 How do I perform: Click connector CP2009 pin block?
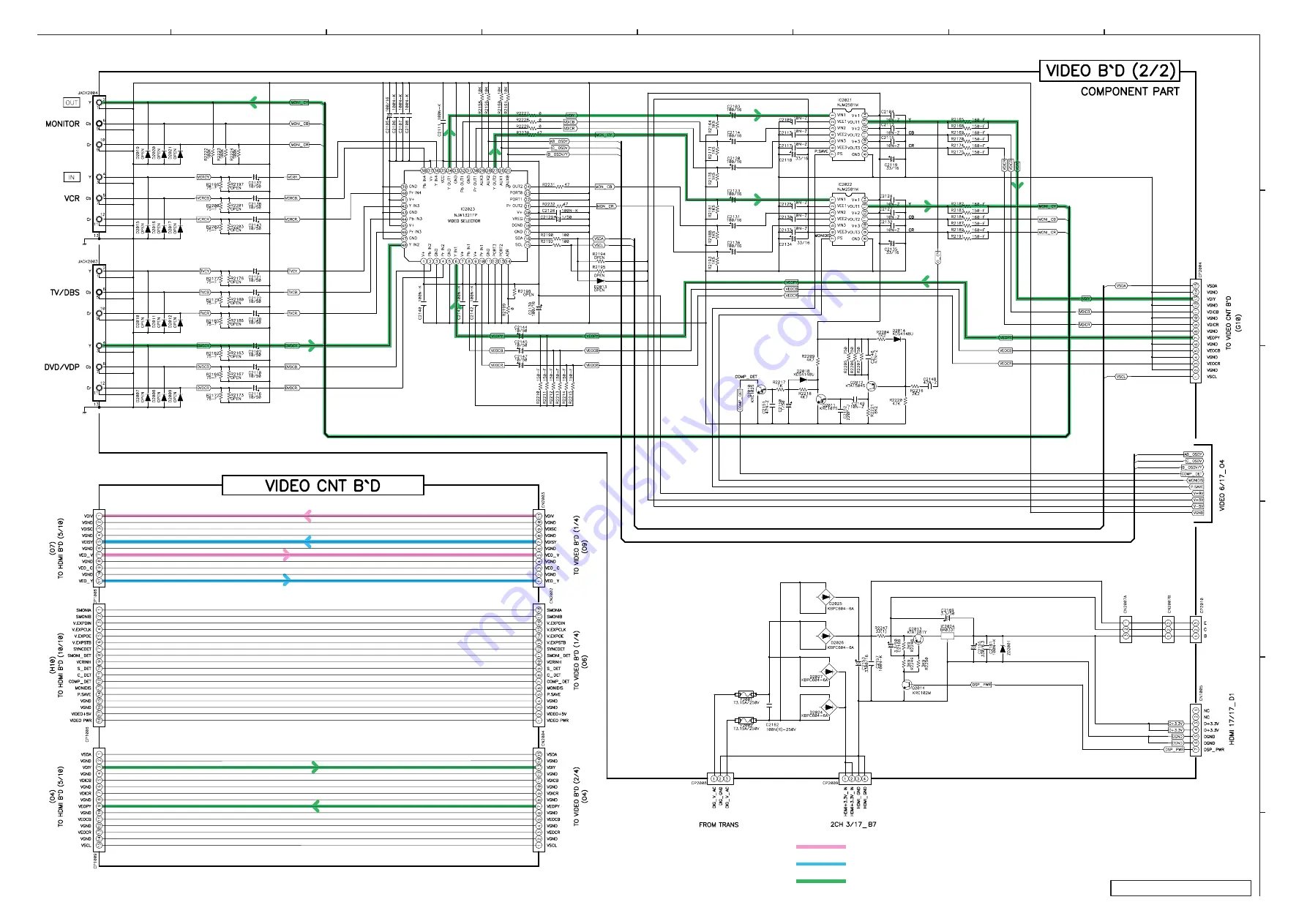(x=854, y=779)
